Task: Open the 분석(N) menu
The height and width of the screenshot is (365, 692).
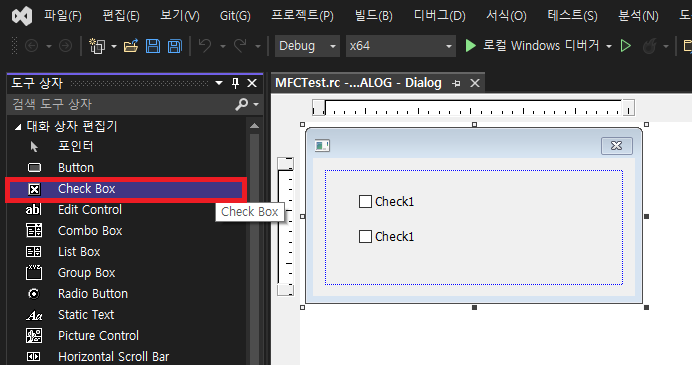Action: [638, 16]
